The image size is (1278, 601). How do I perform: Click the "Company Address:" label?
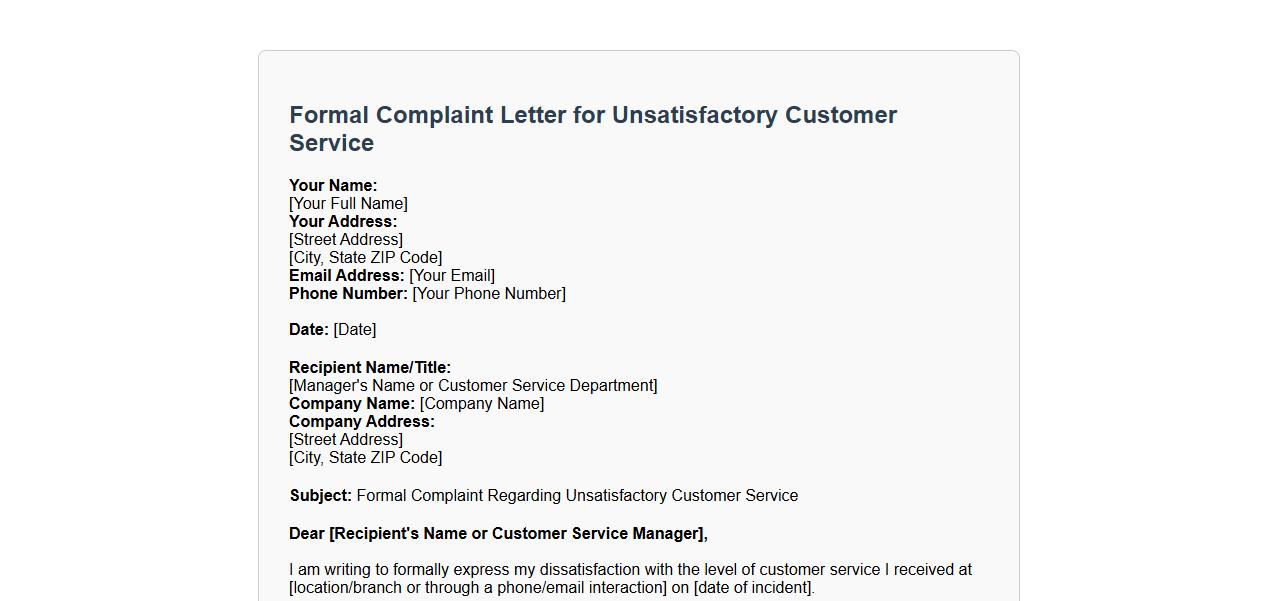coord(362,422)
